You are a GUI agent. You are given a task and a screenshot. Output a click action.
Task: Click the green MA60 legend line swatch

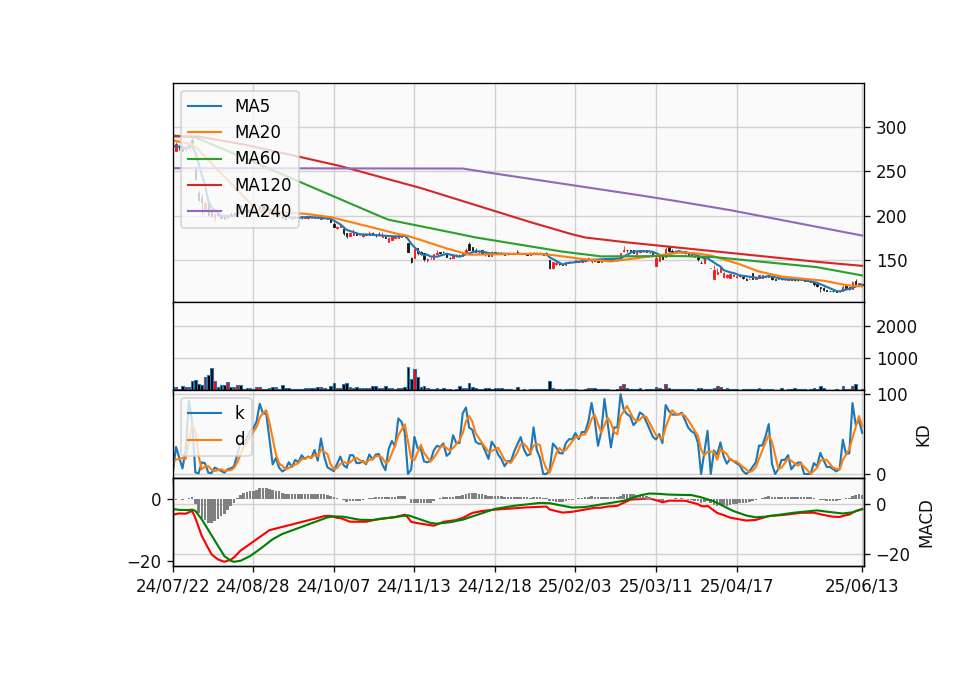[204, 159]
